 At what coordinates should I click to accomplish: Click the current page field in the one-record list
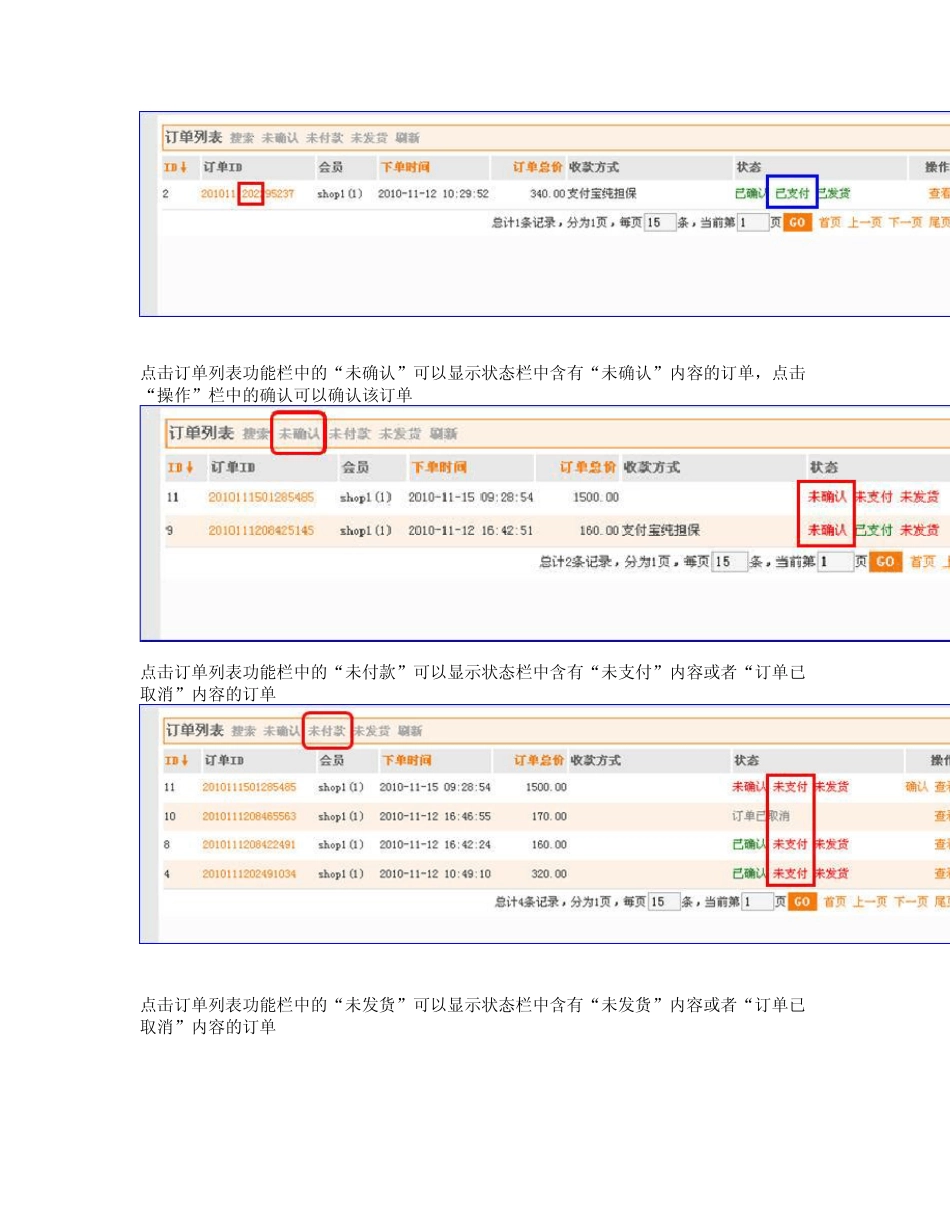click(751, 222)
